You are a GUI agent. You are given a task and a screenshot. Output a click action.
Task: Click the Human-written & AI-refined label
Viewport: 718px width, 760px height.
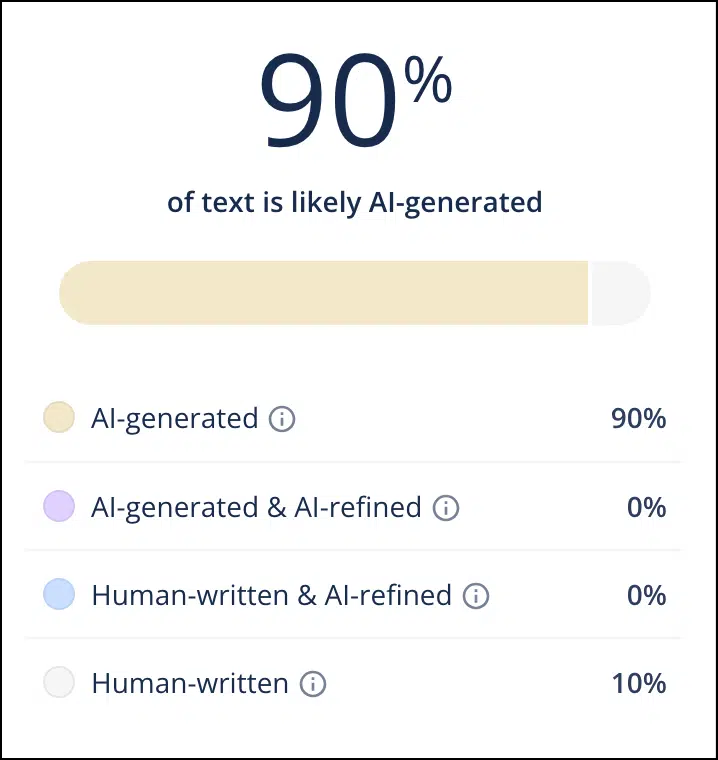pos(271,595)
